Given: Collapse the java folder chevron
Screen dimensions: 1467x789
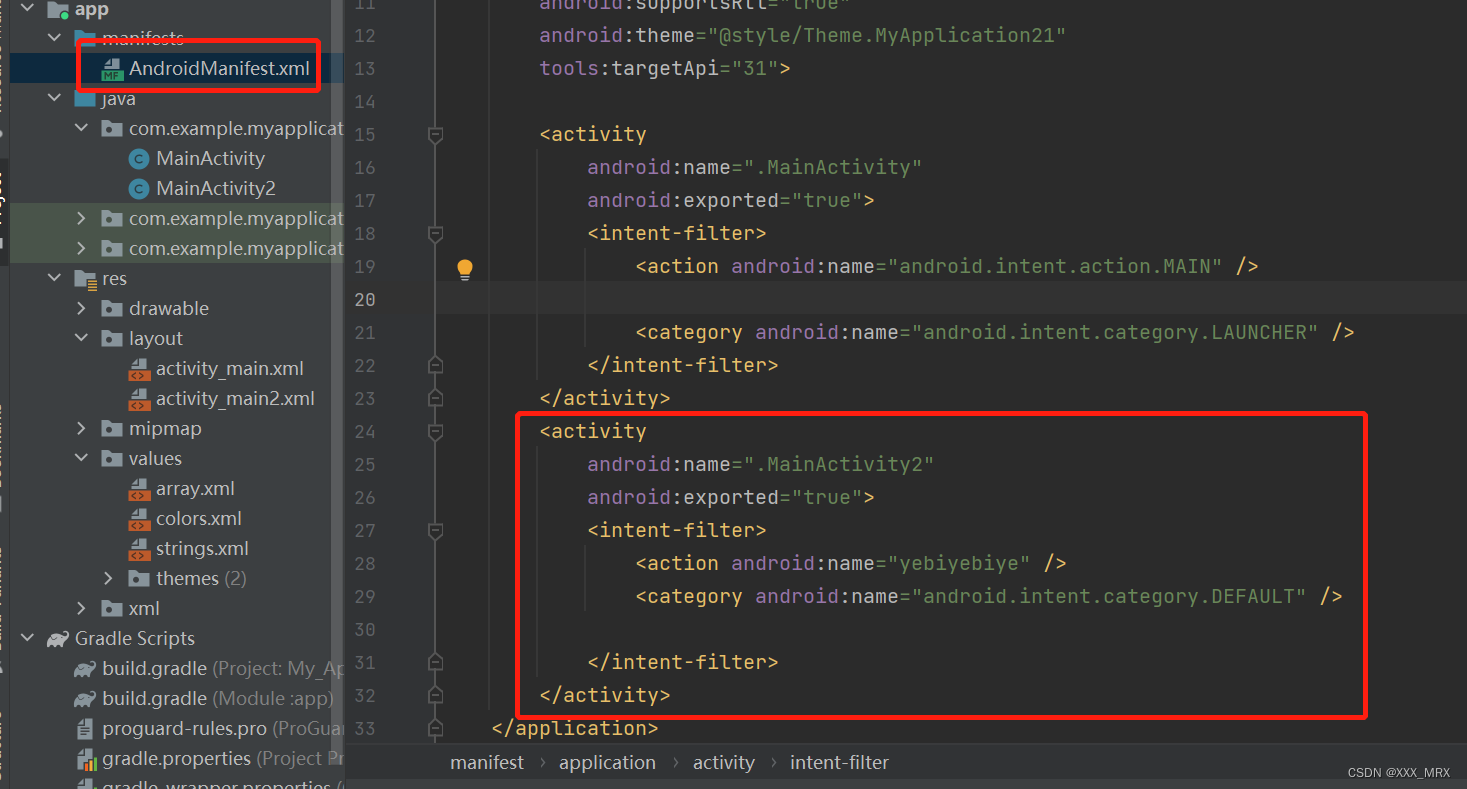Looking at the screenshot, I should [54, 98].
